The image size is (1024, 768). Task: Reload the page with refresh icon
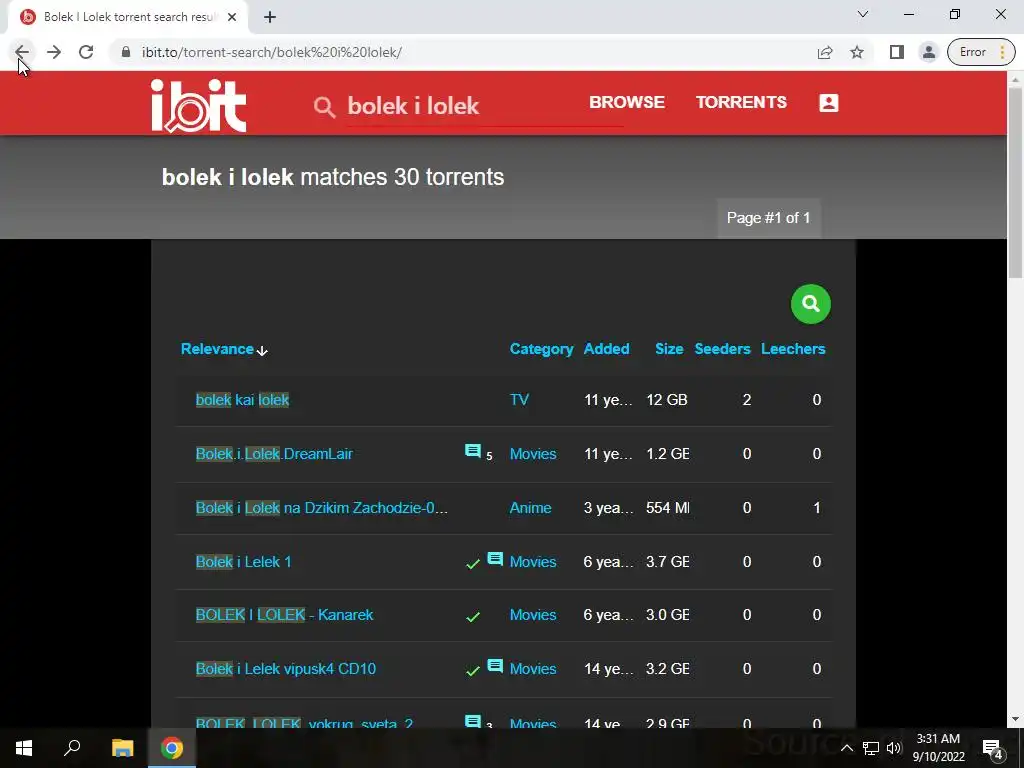point(86,52)
